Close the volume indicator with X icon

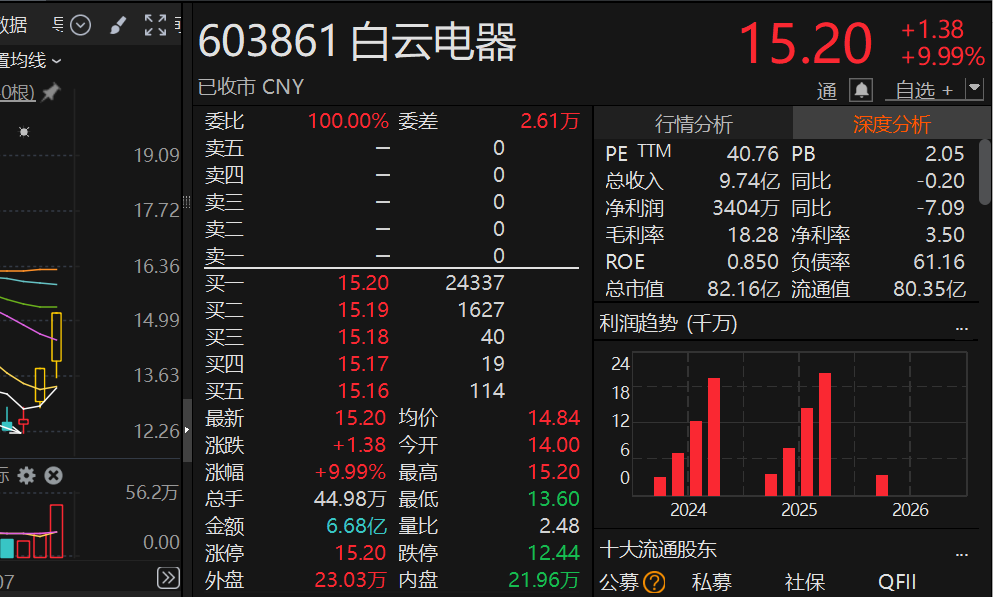pos(54,475)
